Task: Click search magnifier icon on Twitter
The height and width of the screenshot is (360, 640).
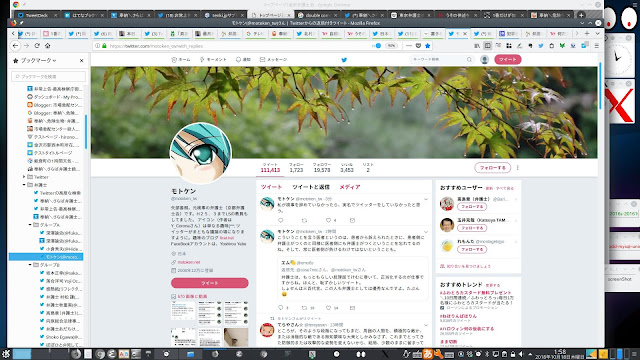Action: pyautogui.click(x=469, y=60)
